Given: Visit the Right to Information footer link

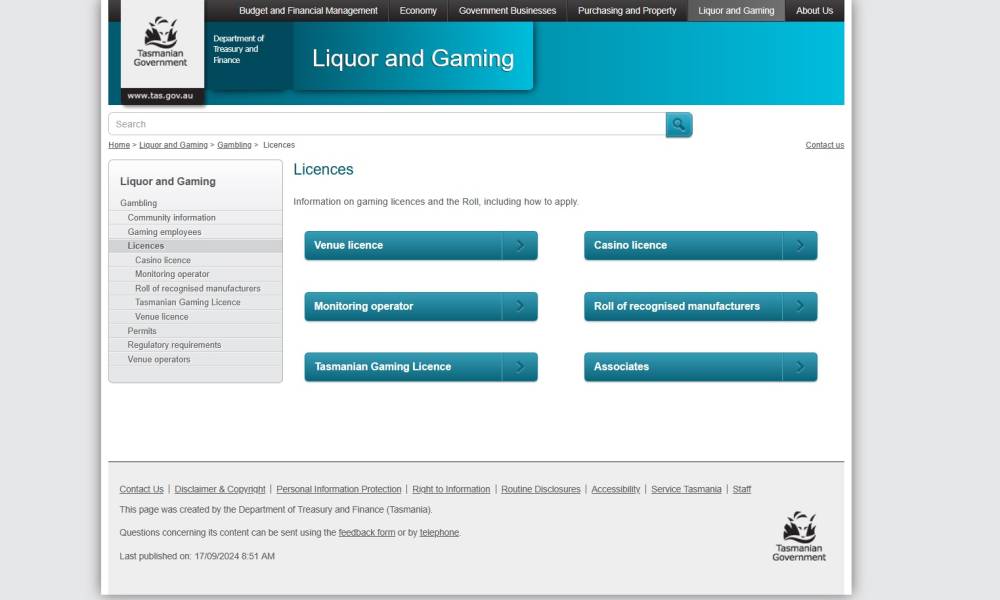Looking at the screenshot, I should coord(451,490).
